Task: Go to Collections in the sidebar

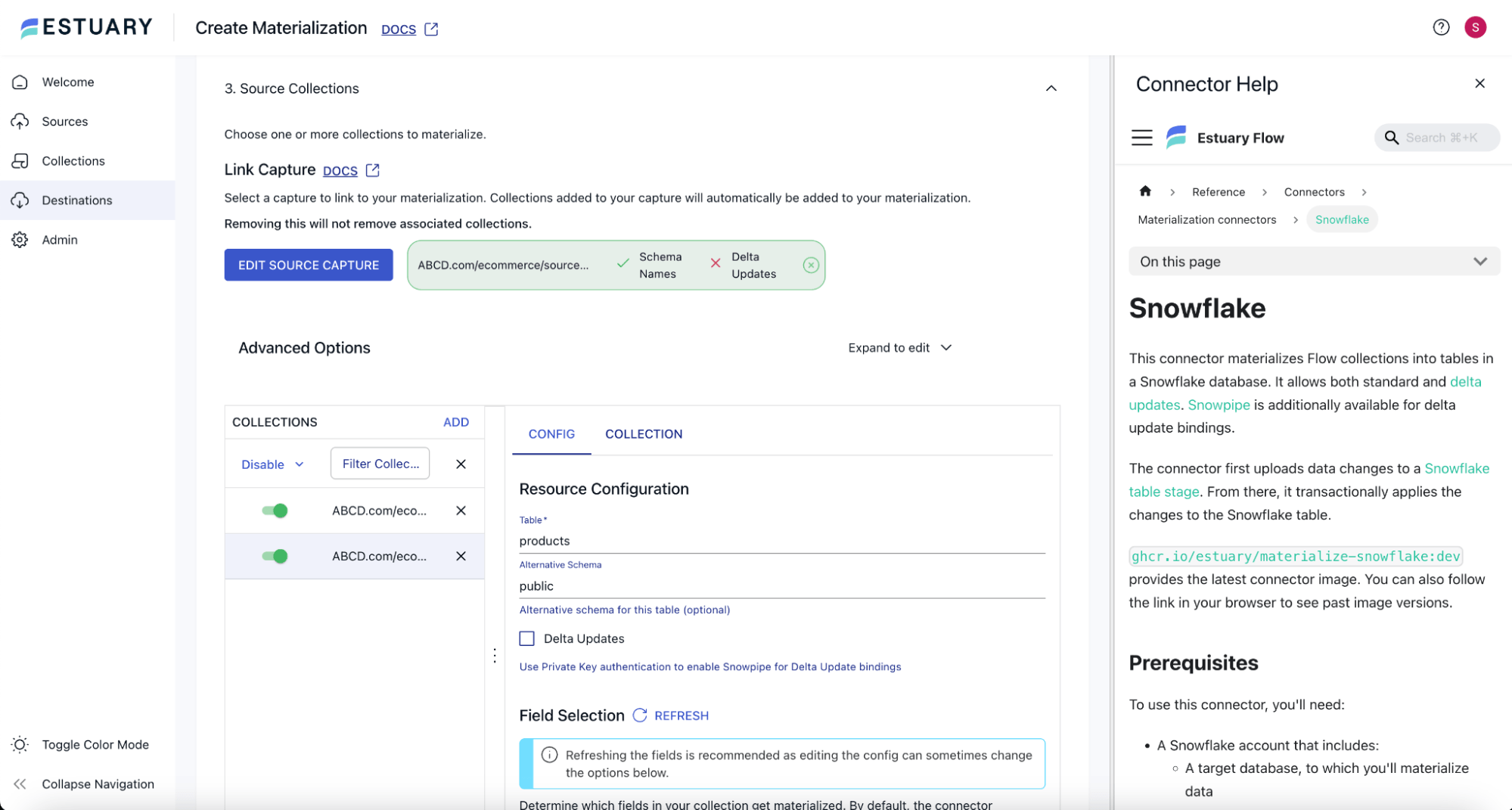Action: (x=73, y=160)
